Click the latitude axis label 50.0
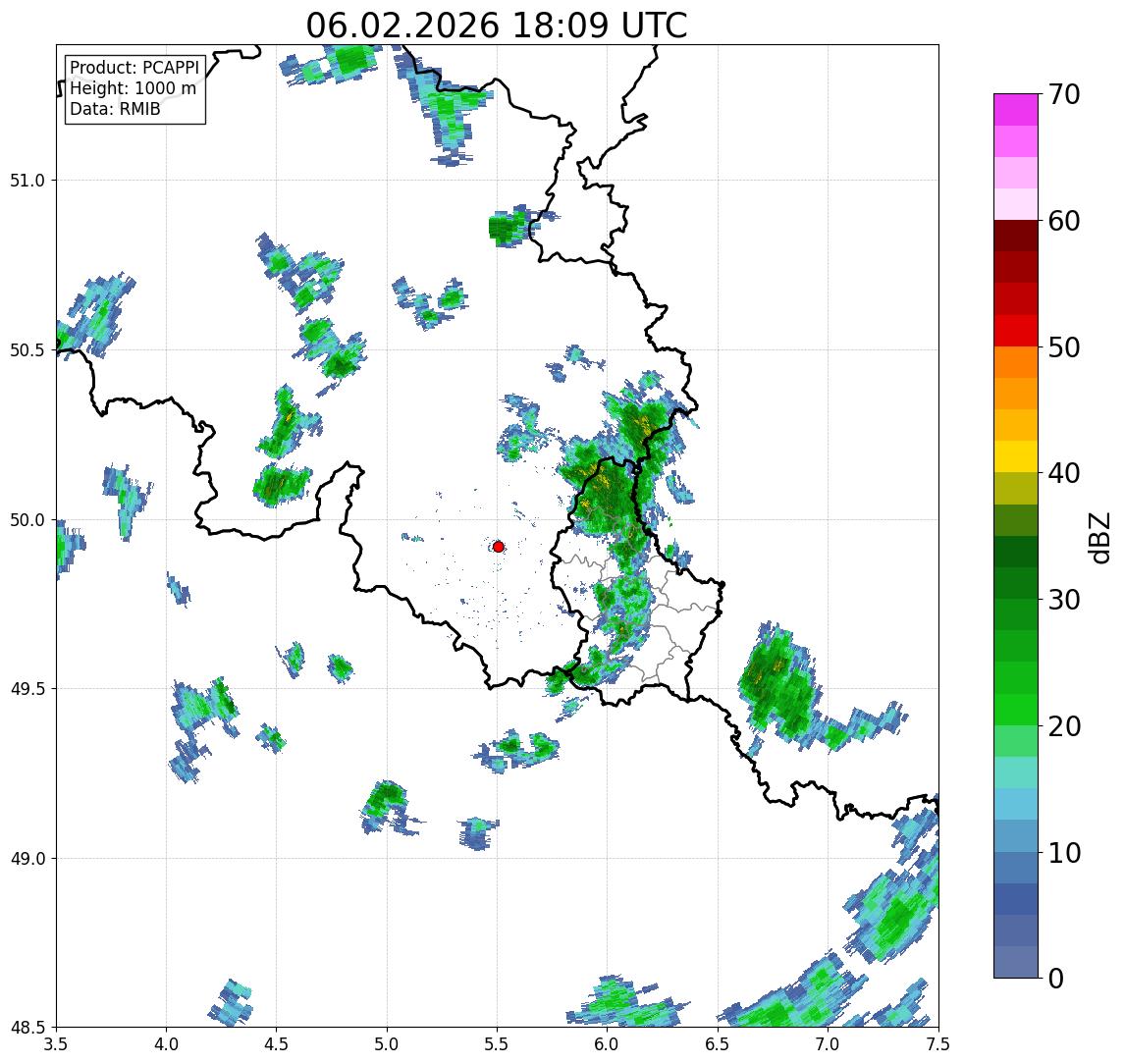Screen dimensions: 1124x1064 [x=27, y=520]
